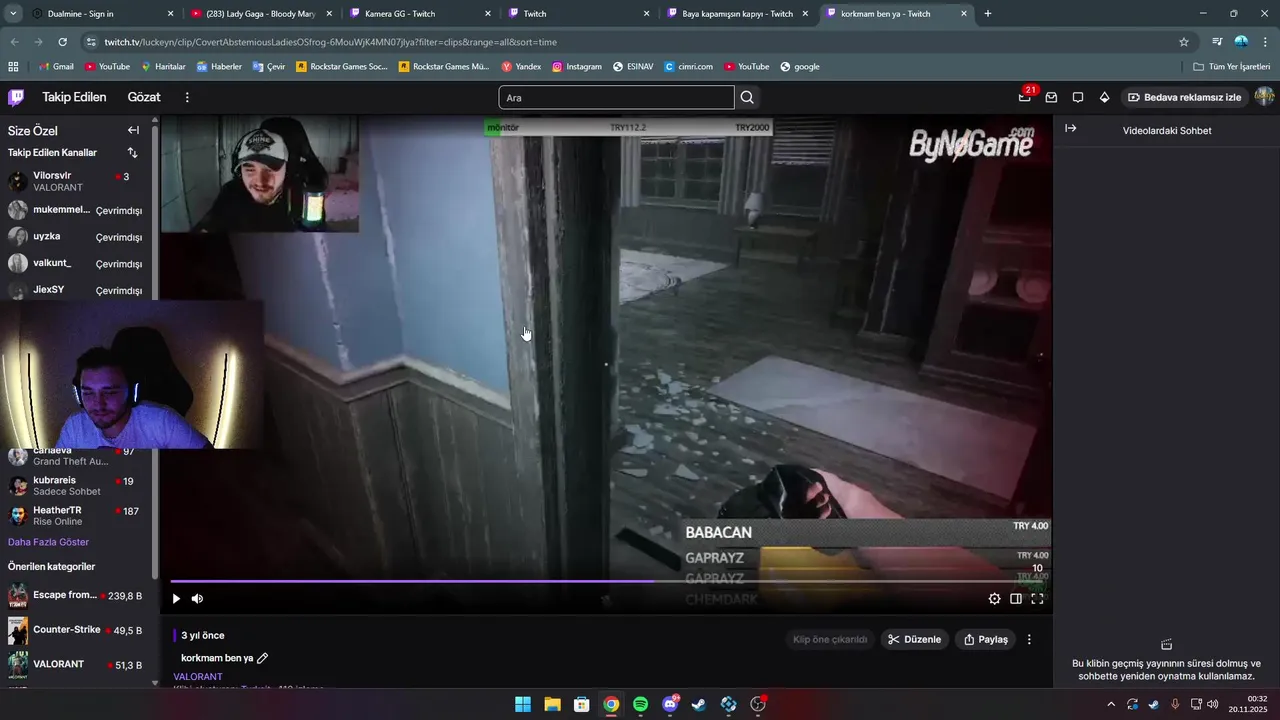
Task: Open tab search dropdown arrow
Action: [x=13, y=14]
